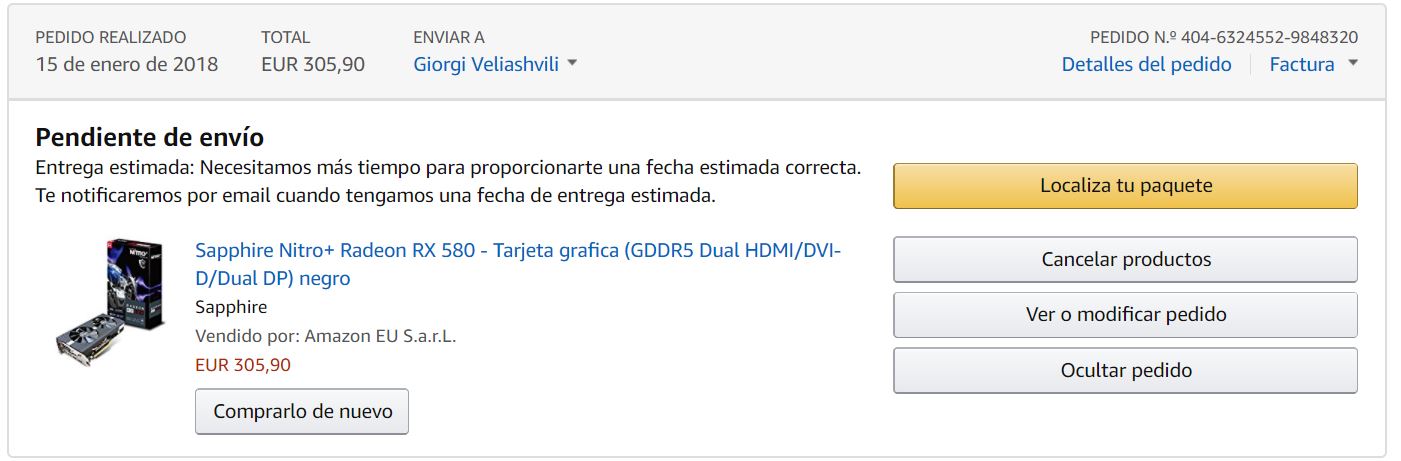This screenshot has width=1401, height=461.
Task: Click the TOTAL amount in the order header
Action: (312, 65)
